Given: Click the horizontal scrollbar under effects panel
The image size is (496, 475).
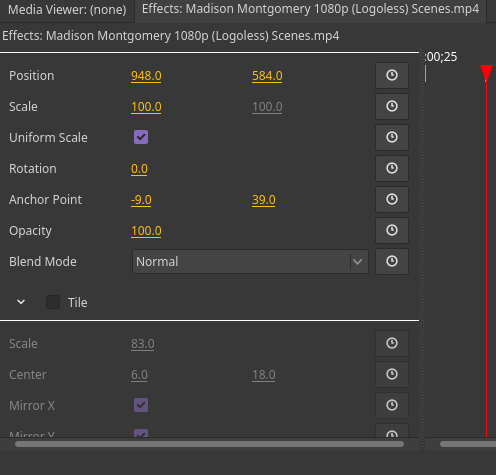Looking at the screenshot, I should pos(209,444).
